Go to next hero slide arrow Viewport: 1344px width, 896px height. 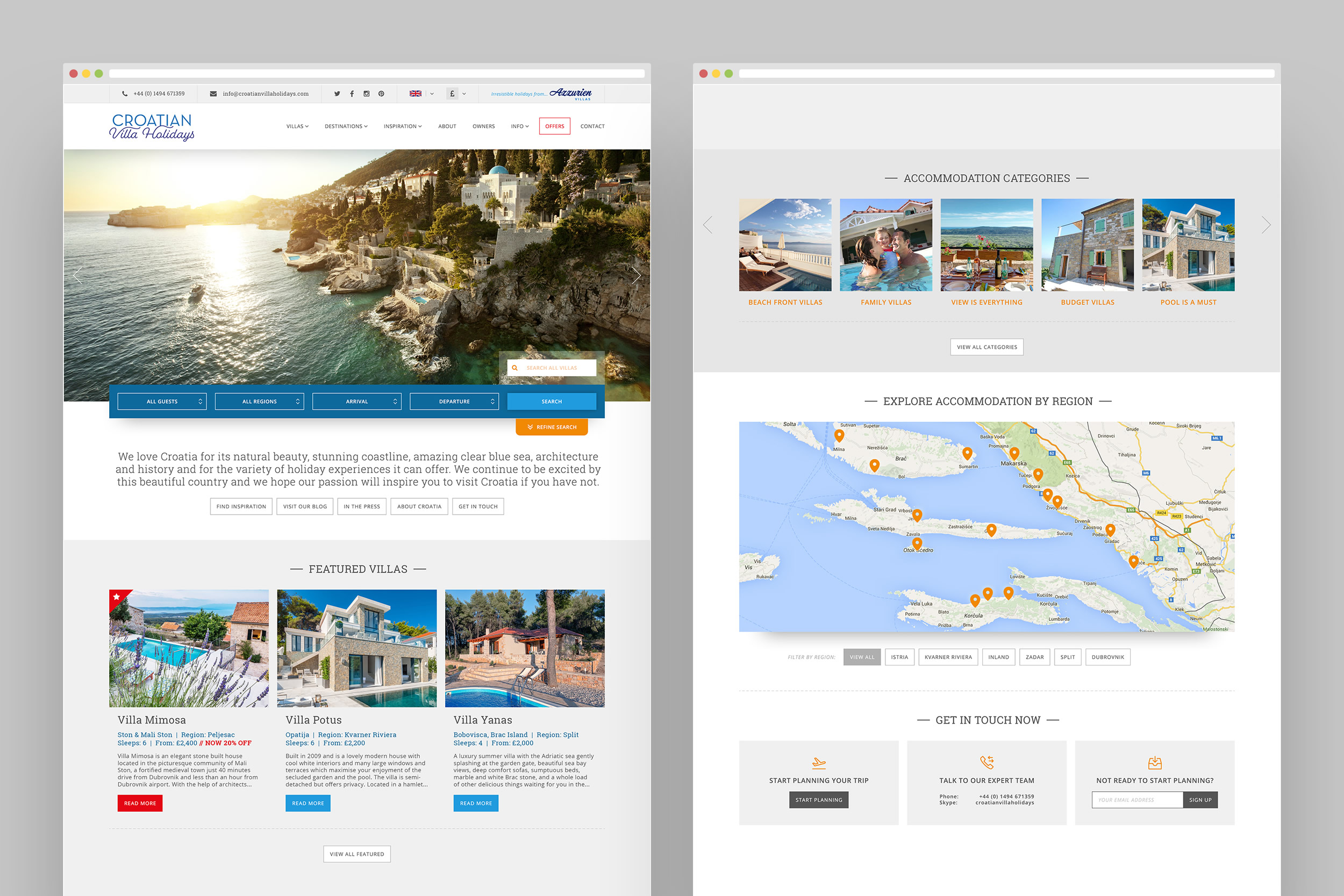pyautogui.click(x=636, y=275)
